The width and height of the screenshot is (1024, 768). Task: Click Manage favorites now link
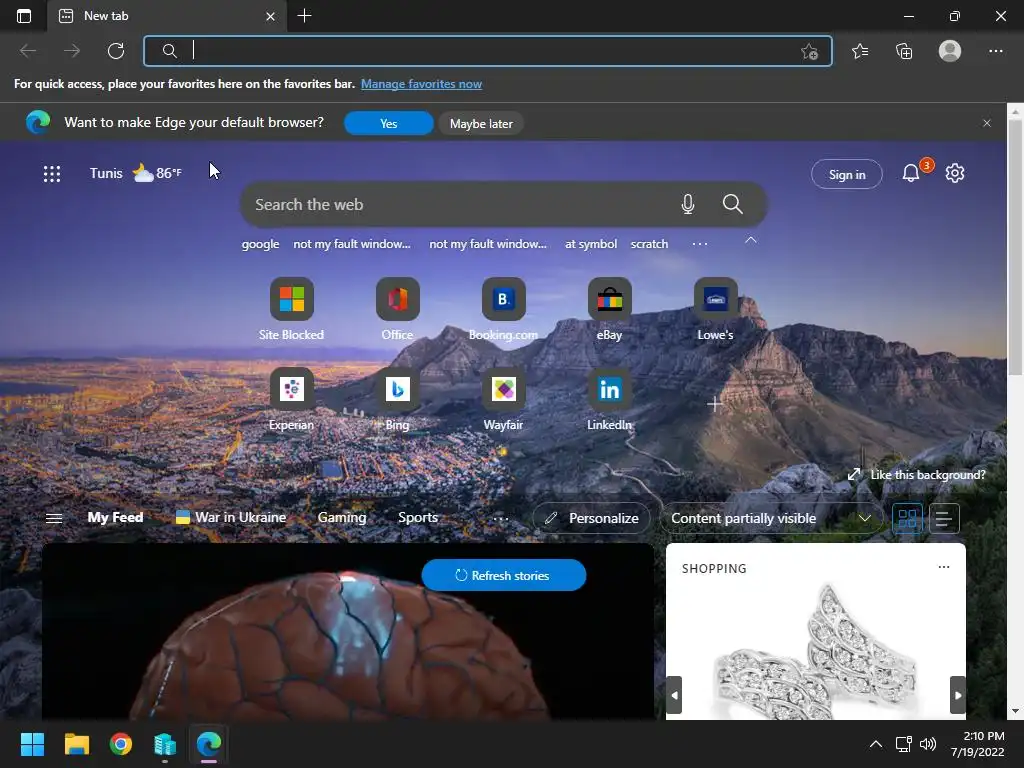pos(421,84)
